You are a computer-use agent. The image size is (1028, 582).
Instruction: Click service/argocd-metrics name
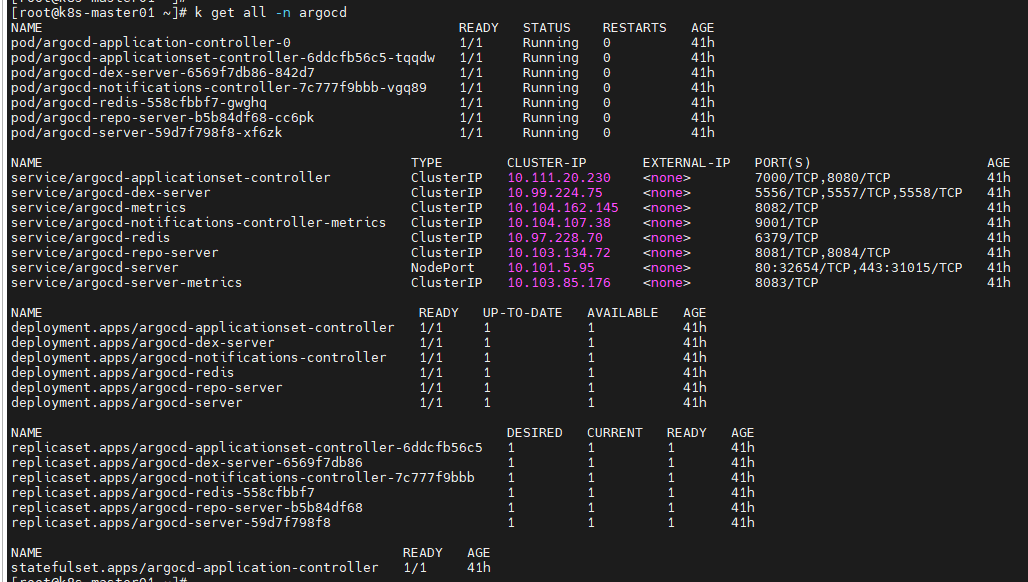98,208
